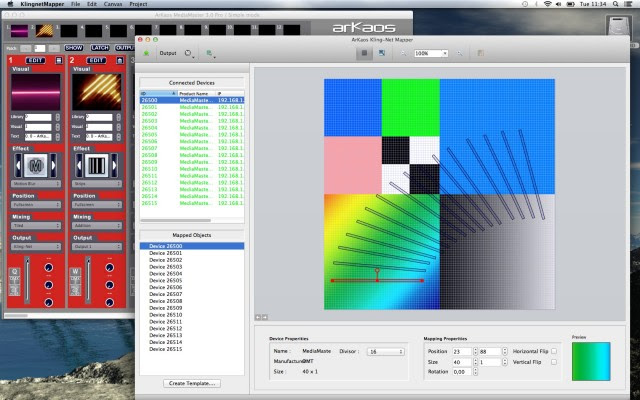Select thumbnail 2 in MediaMaster patch row

[44, 31]
